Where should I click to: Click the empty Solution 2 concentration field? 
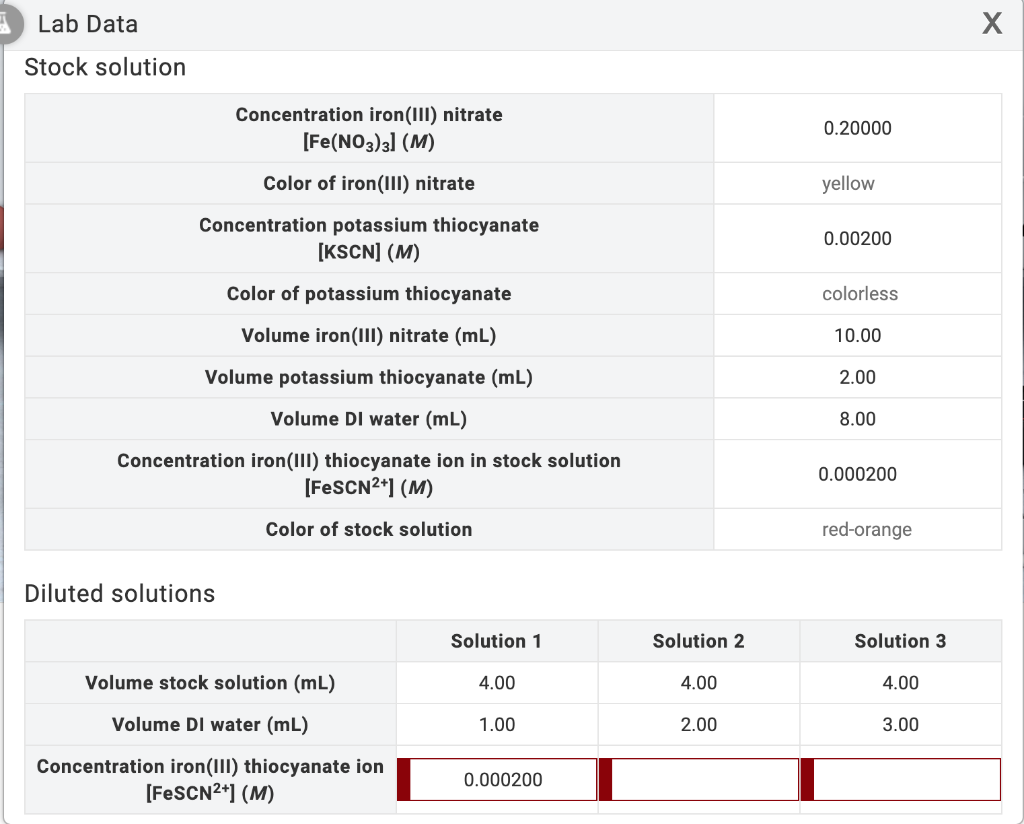[x=699, y=779]
